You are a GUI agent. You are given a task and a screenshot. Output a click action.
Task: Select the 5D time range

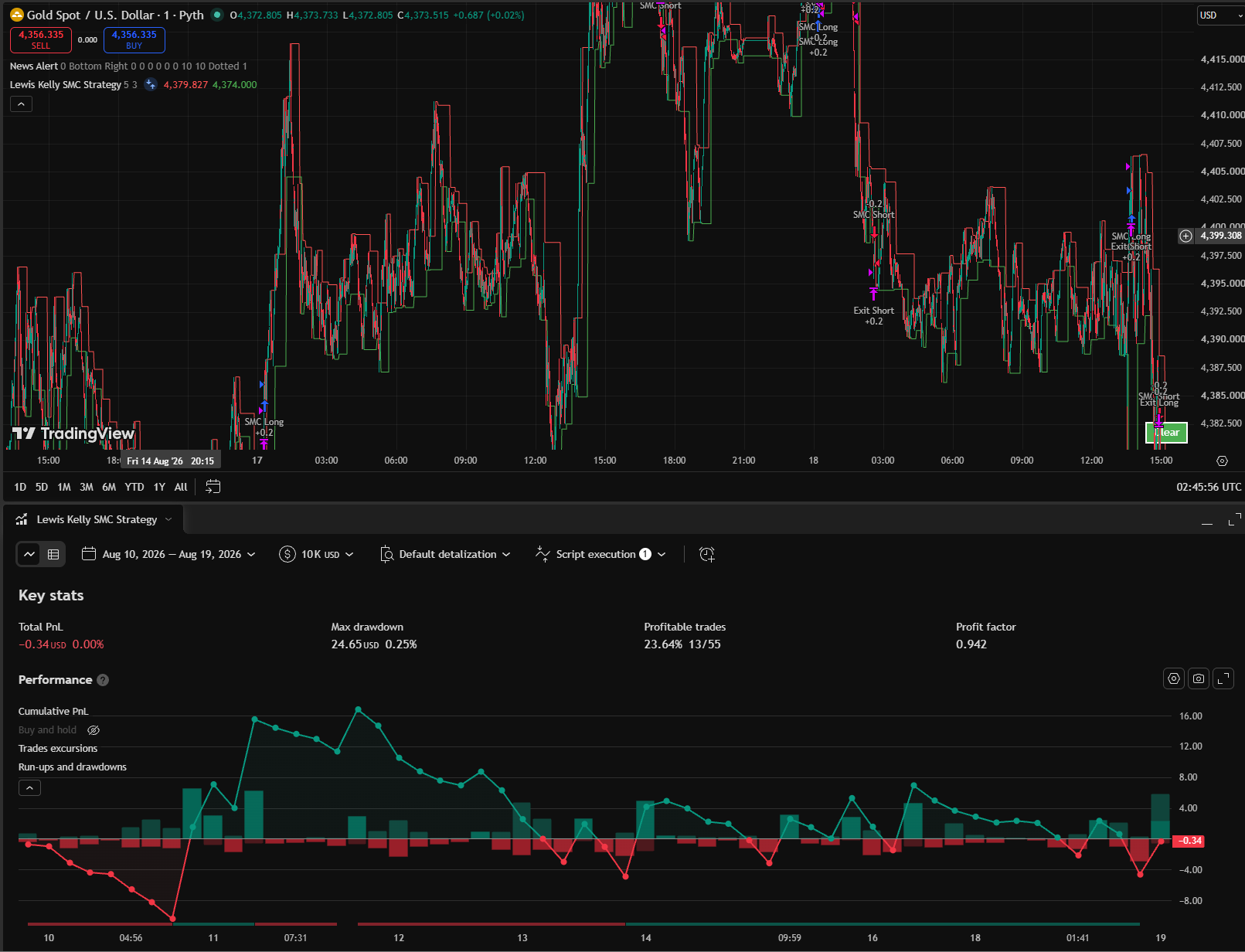coord(42,487)
